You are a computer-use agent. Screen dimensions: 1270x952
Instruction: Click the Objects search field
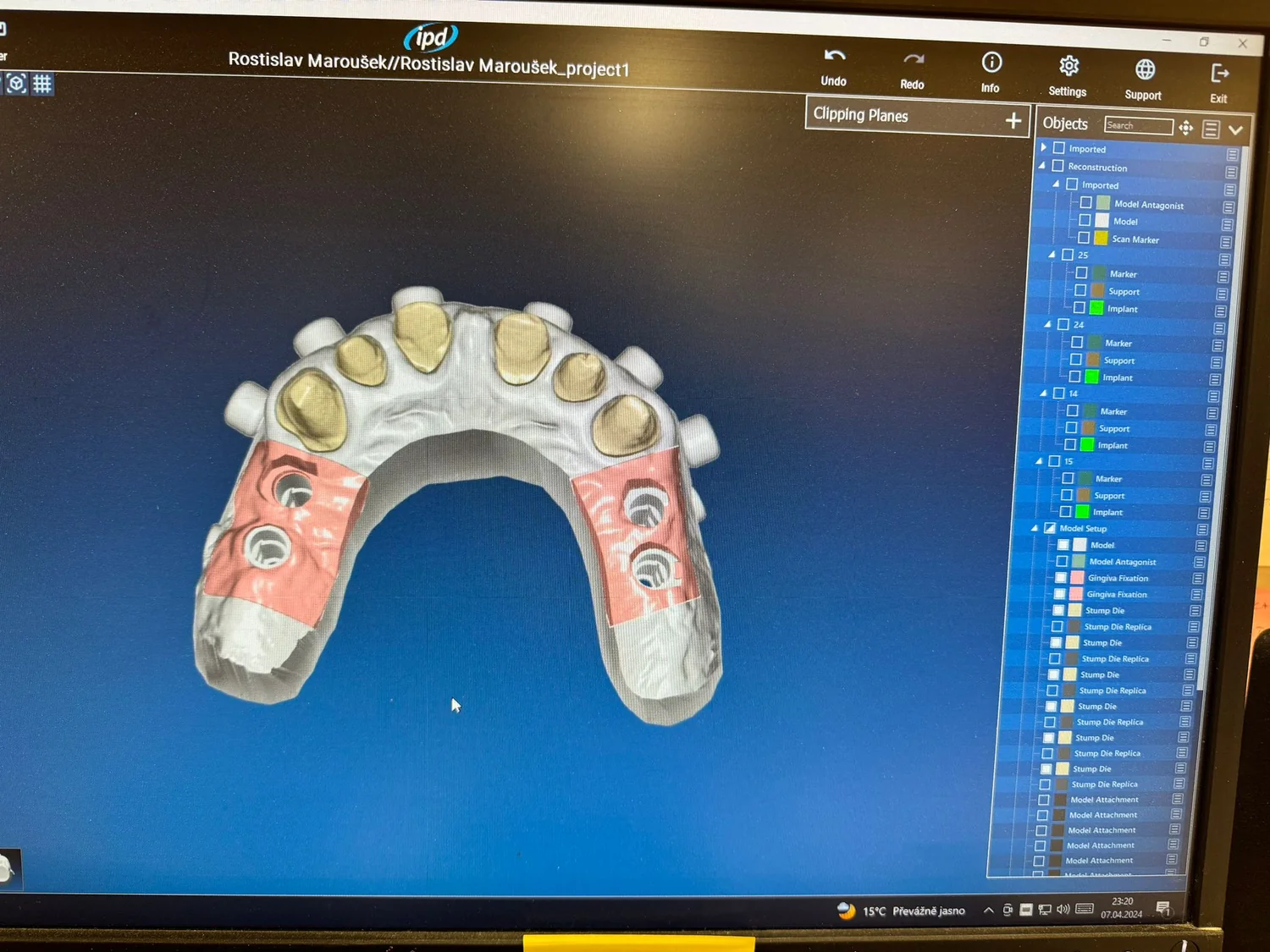(1138, 126)
